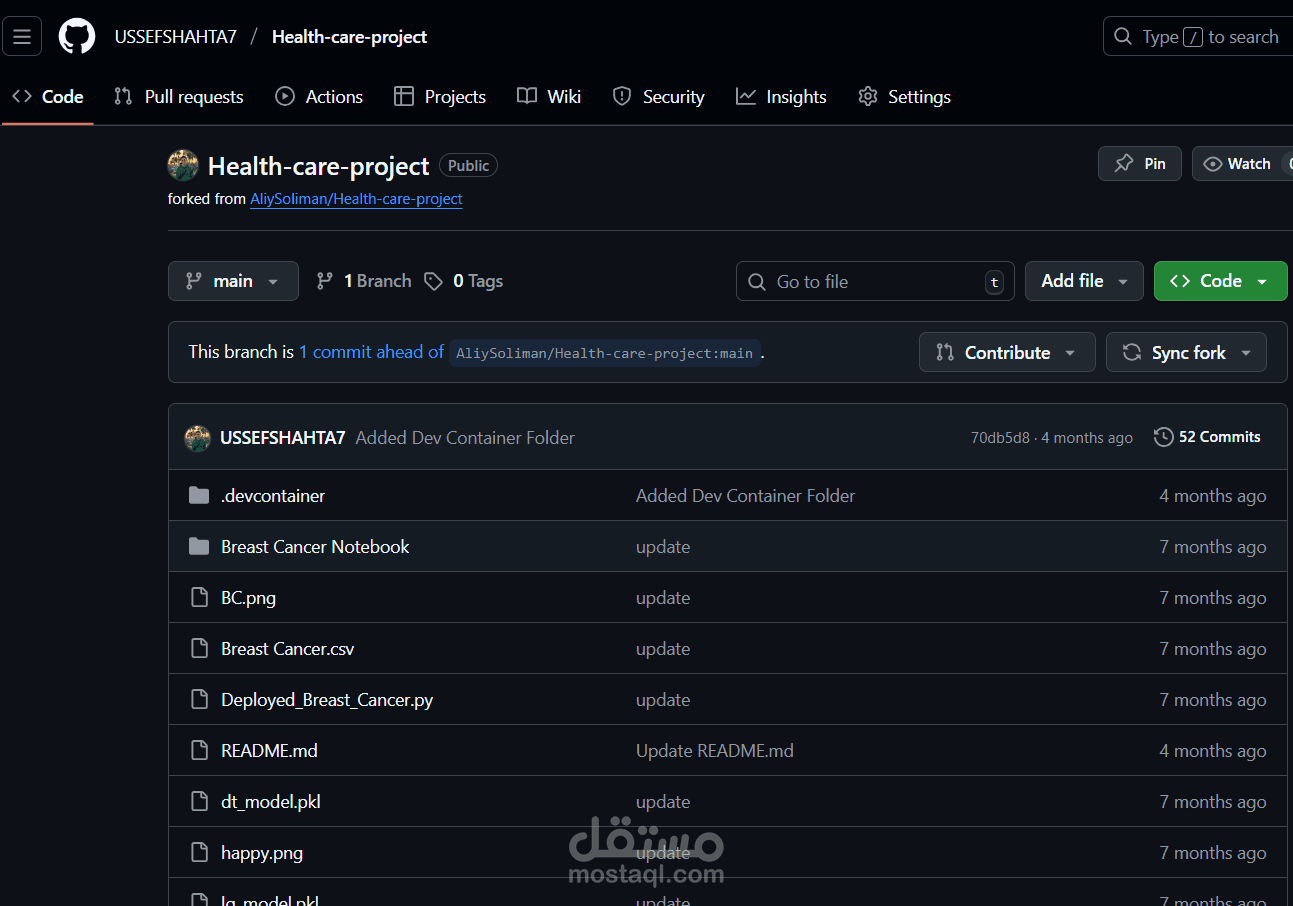Switch to the Code tab
This screenshot has width=1293, height=906.
point(48,97)
